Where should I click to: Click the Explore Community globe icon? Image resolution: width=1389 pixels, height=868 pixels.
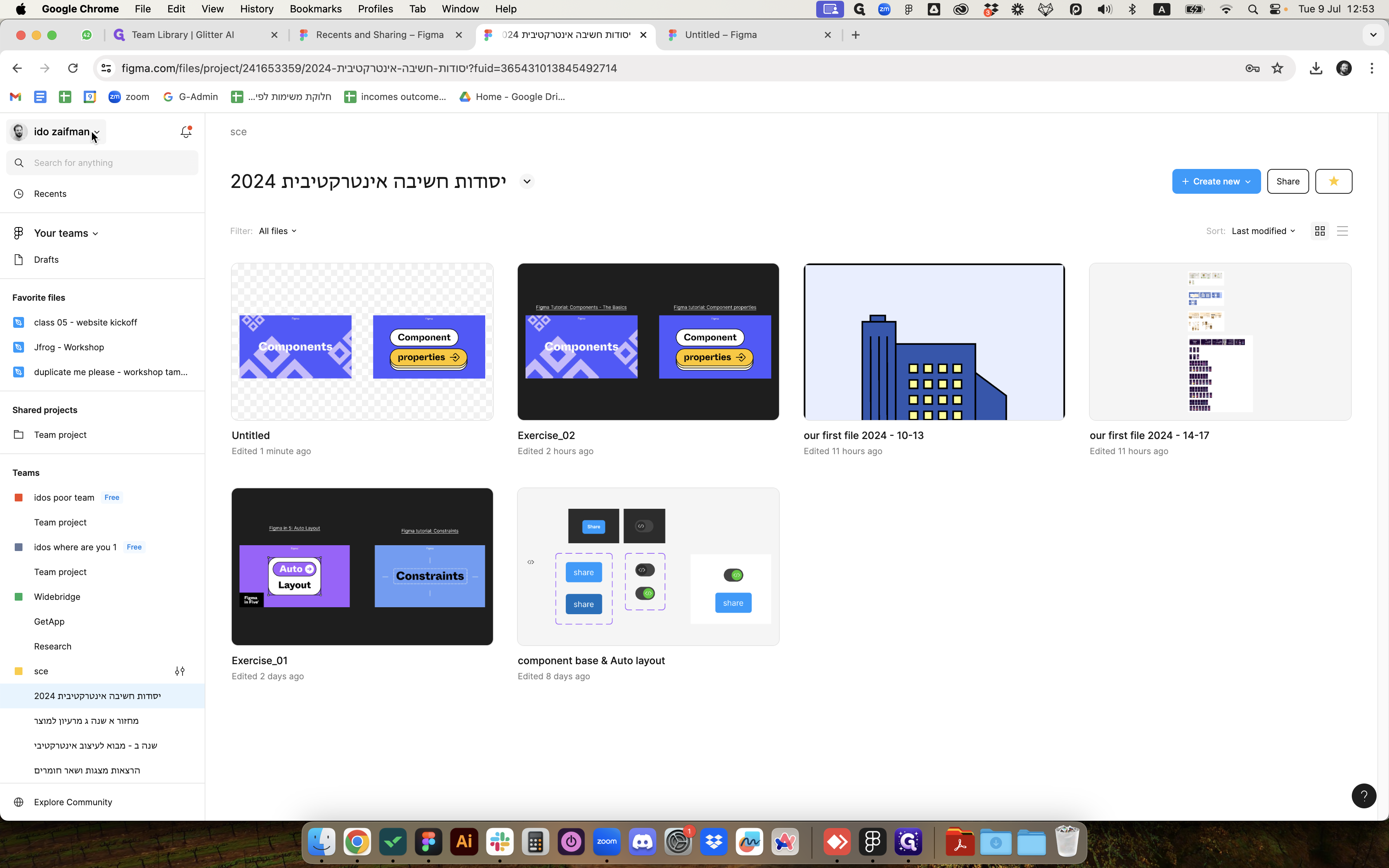click(18, 802)
